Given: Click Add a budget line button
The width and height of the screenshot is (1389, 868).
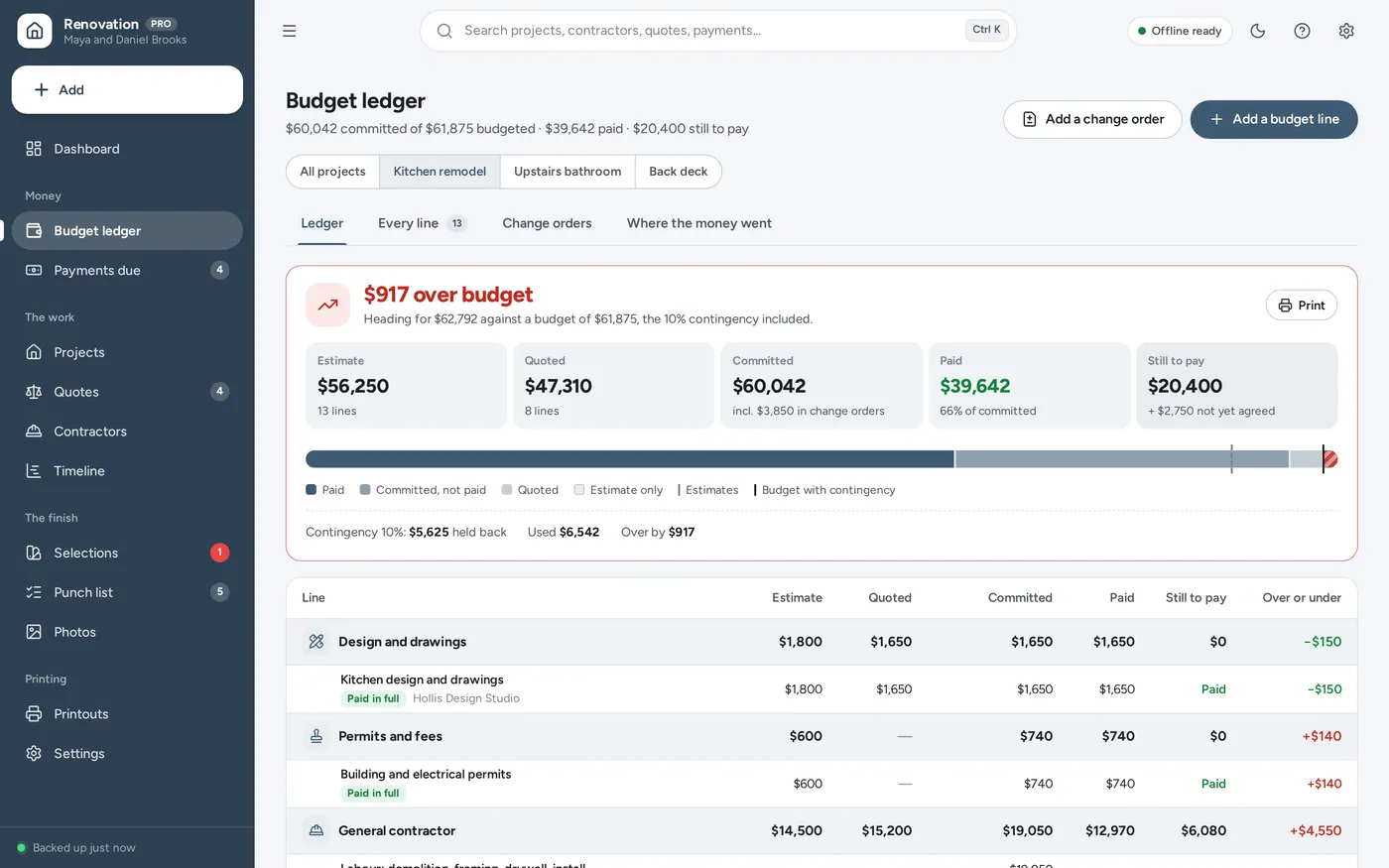Looking at the screenshot, I should tap(1274, 119).
